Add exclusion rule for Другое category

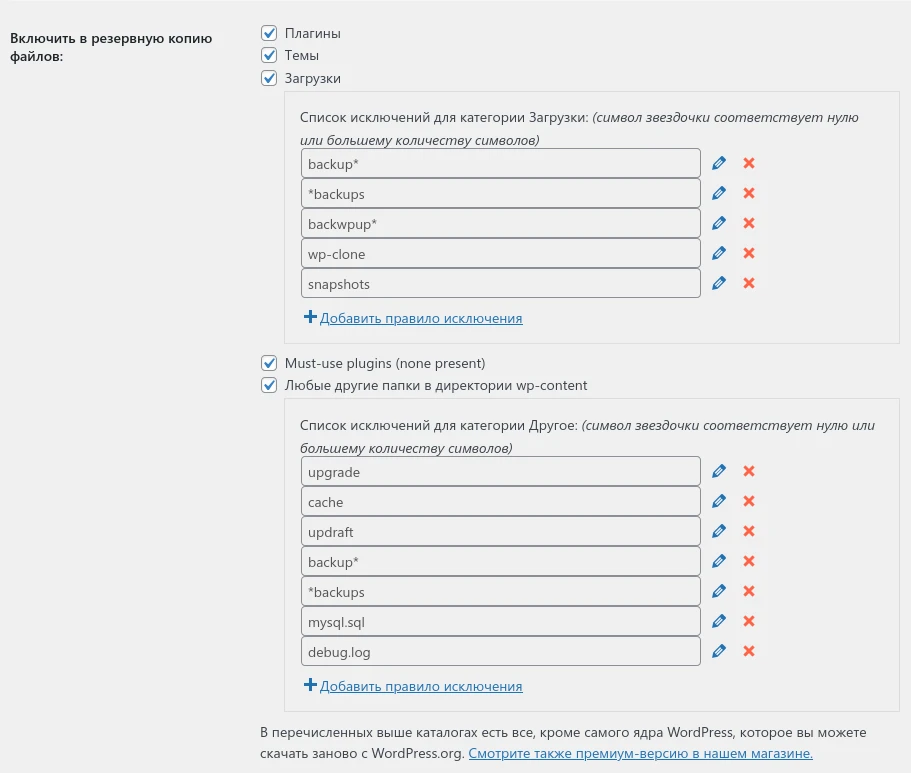(x=420, y=686)
